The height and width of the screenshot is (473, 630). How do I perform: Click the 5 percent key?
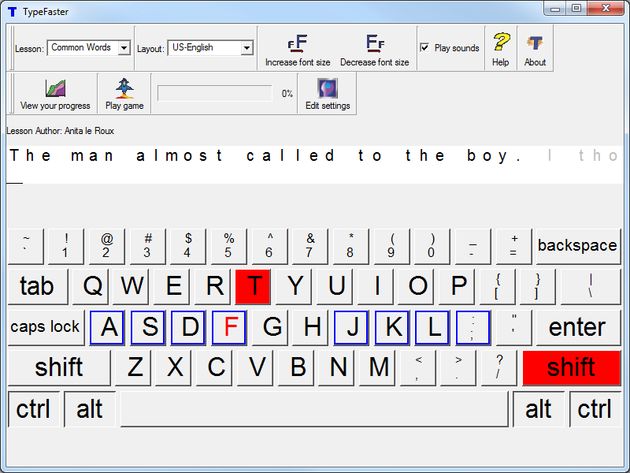pyautogui.click(x=229, y=246)
